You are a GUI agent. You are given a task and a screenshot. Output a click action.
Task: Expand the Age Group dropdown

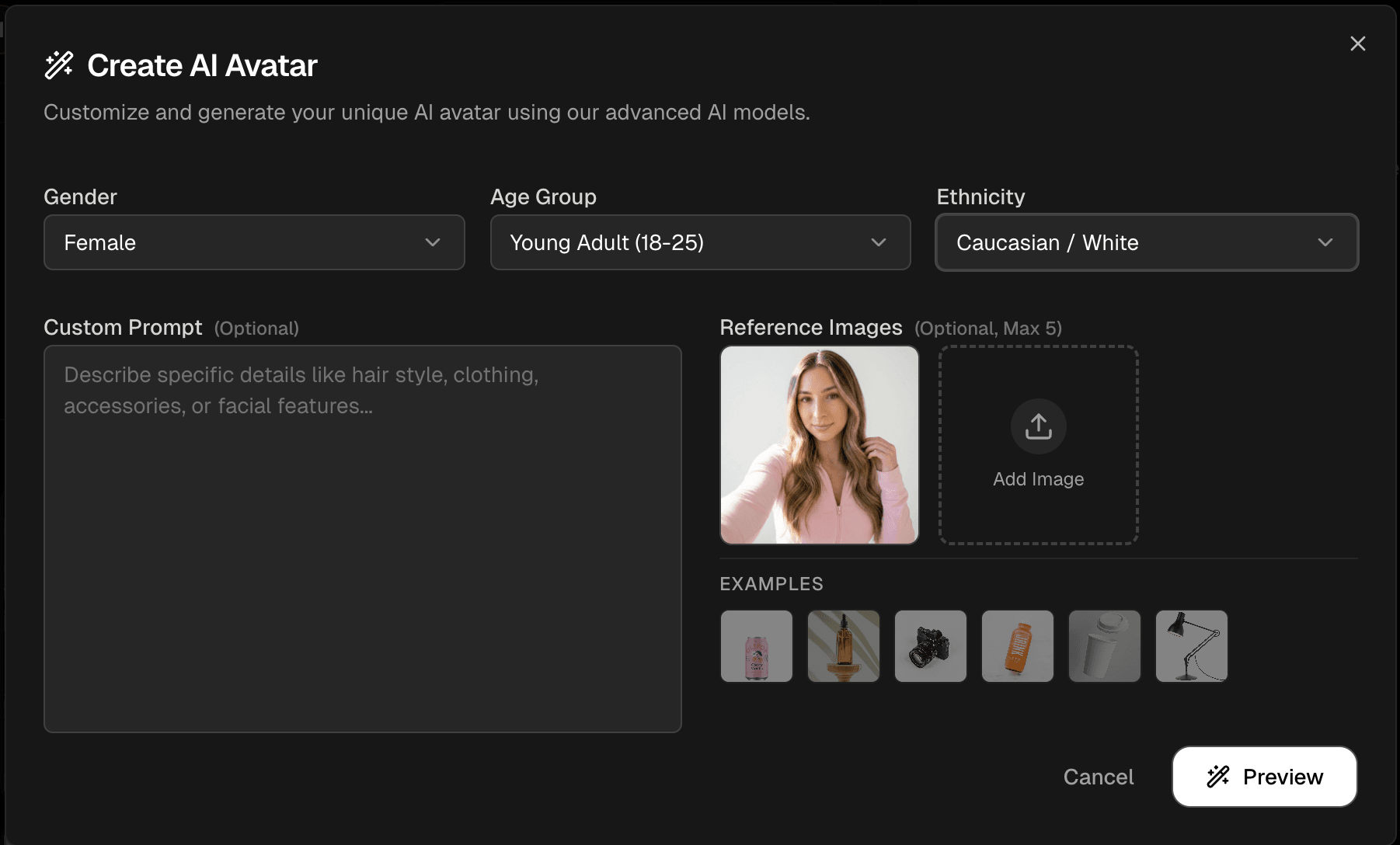699,242
